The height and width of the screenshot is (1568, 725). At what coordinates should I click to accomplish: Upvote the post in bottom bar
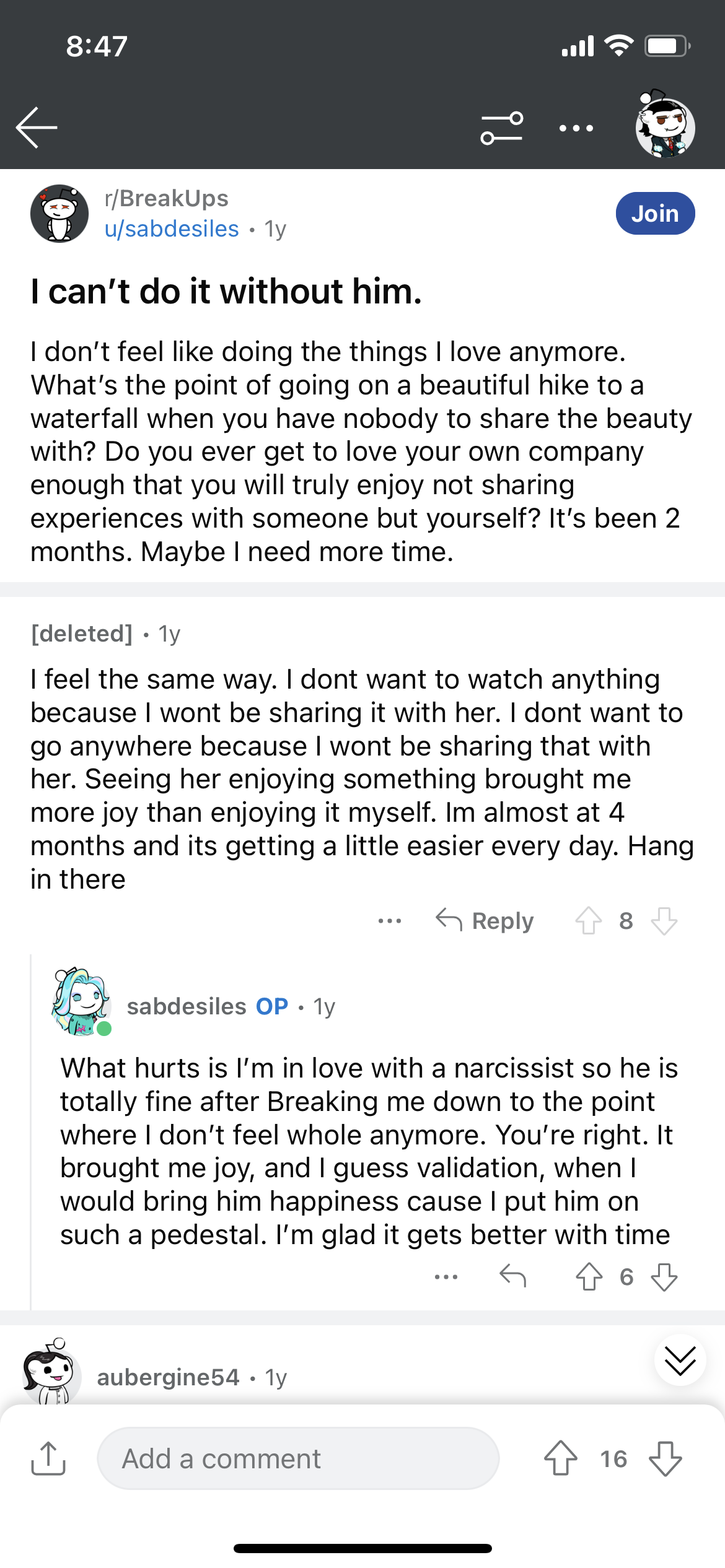coord(561,1458)
